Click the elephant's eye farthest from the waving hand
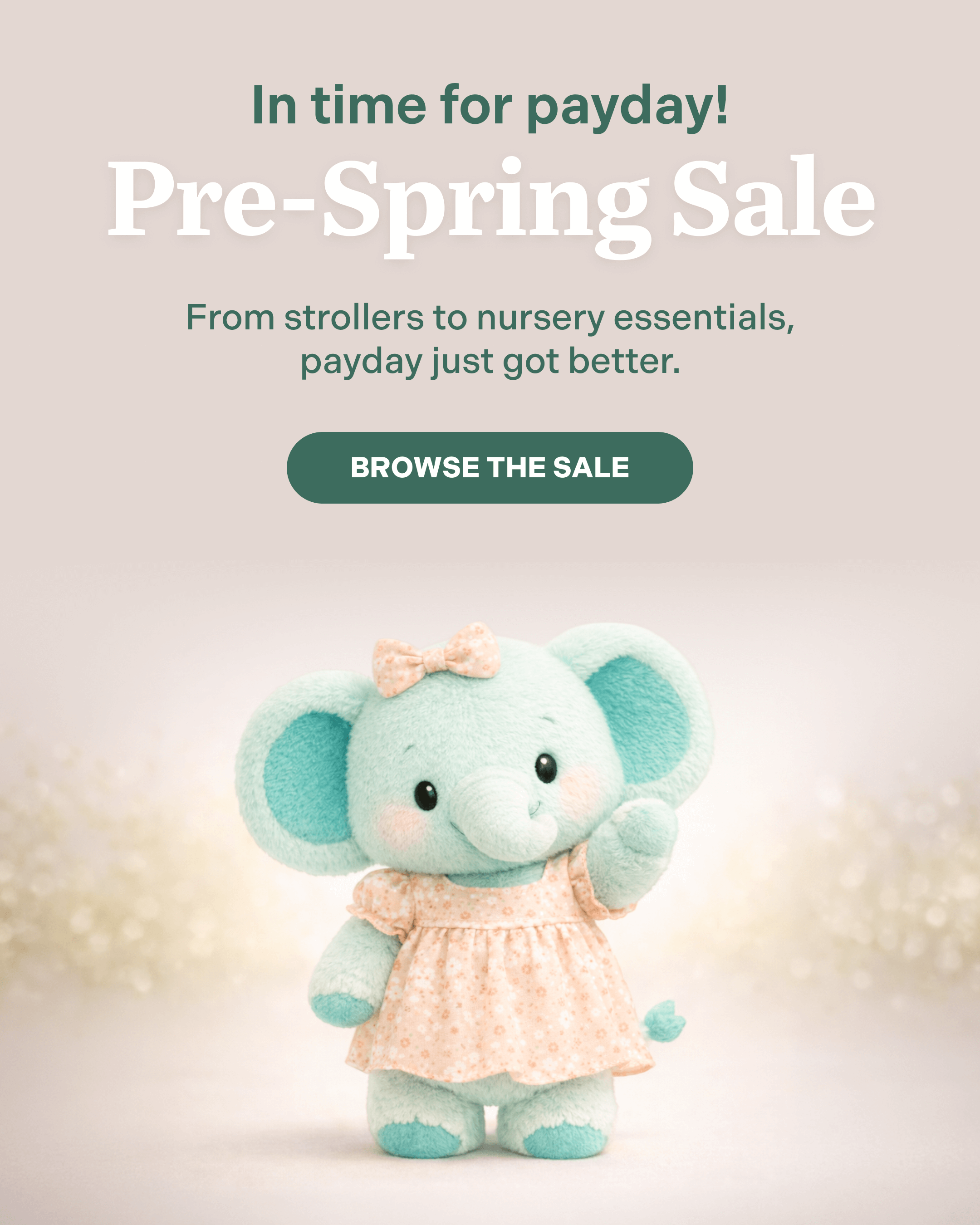This screenshot has width=980, height=1225. point(426,795)
